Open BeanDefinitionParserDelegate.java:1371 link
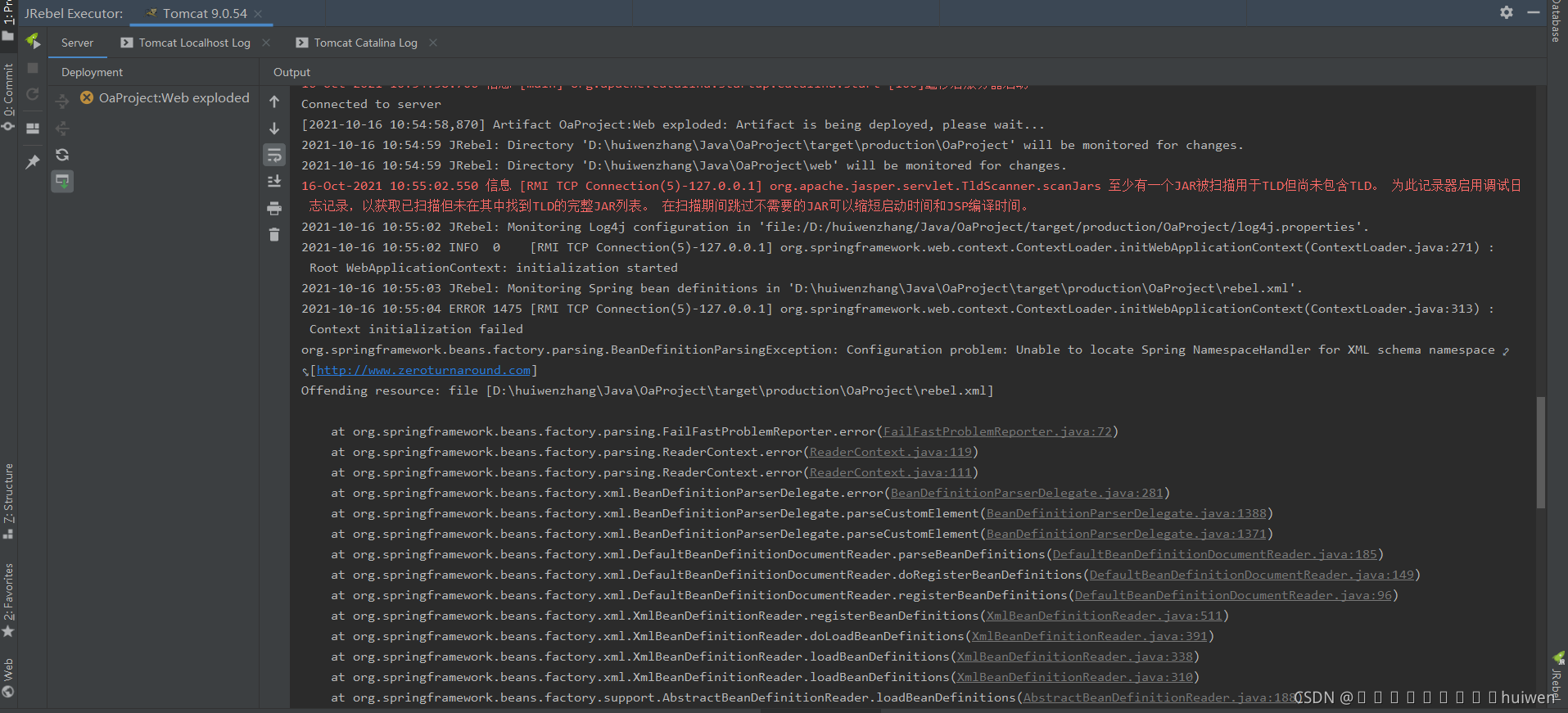 click(x=1127, y=534)
